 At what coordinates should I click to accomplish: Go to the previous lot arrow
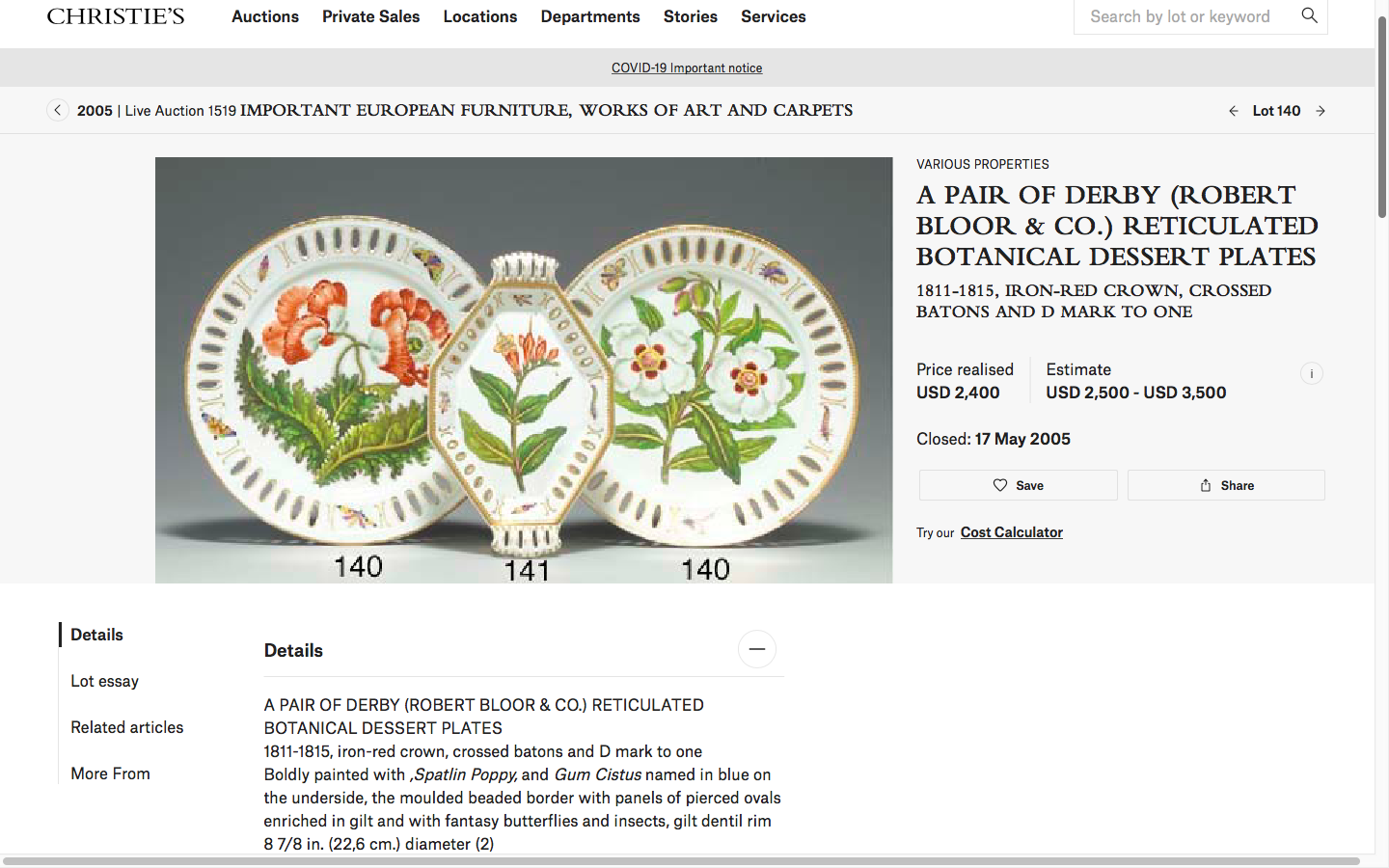(x=1234, y=111)
